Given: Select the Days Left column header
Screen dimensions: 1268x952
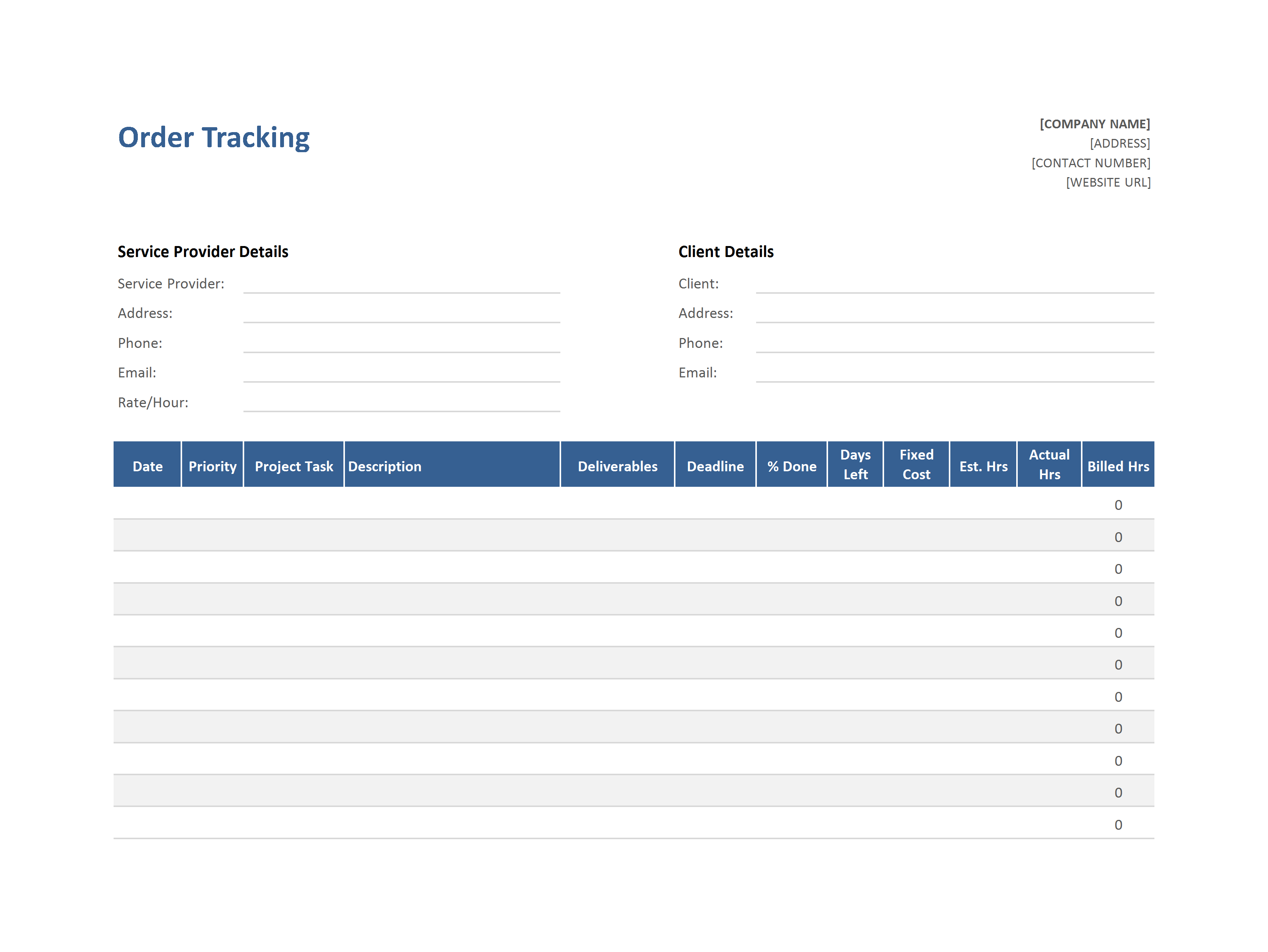Looking at the screenshot, I should pos(855,464).
